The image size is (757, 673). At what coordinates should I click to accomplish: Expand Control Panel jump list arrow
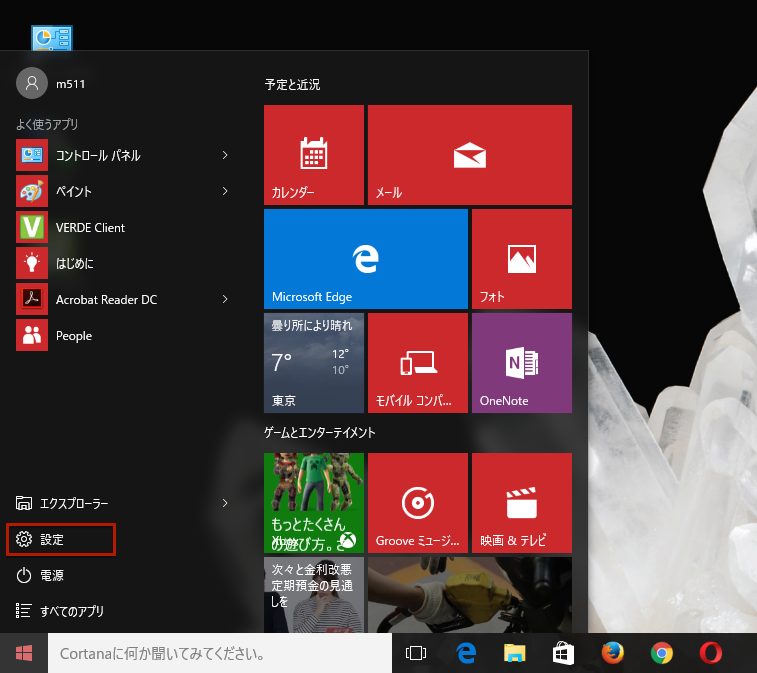tap(225, 155)
